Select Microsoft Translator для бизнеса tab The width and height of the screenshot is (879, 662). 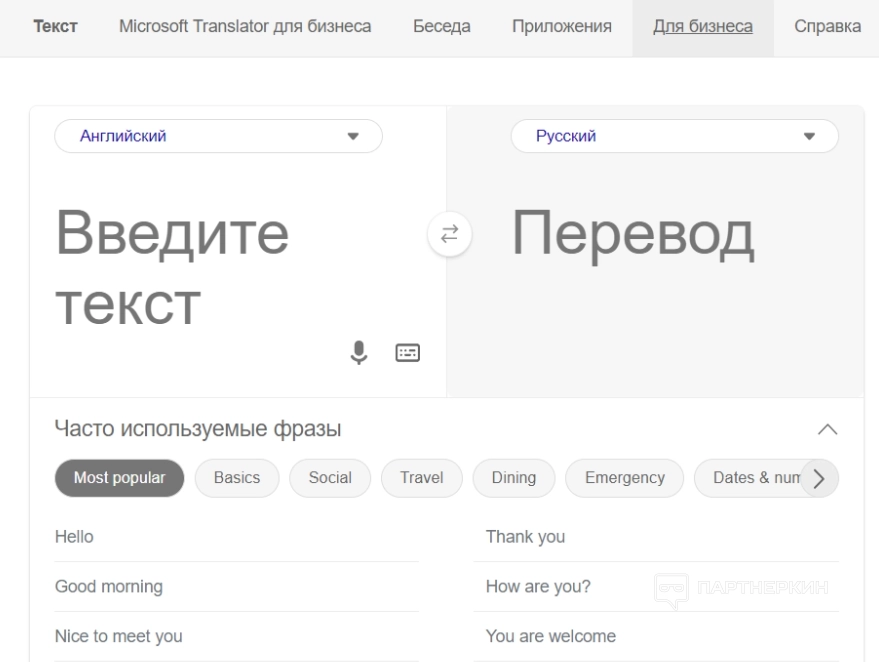[245, 26]
